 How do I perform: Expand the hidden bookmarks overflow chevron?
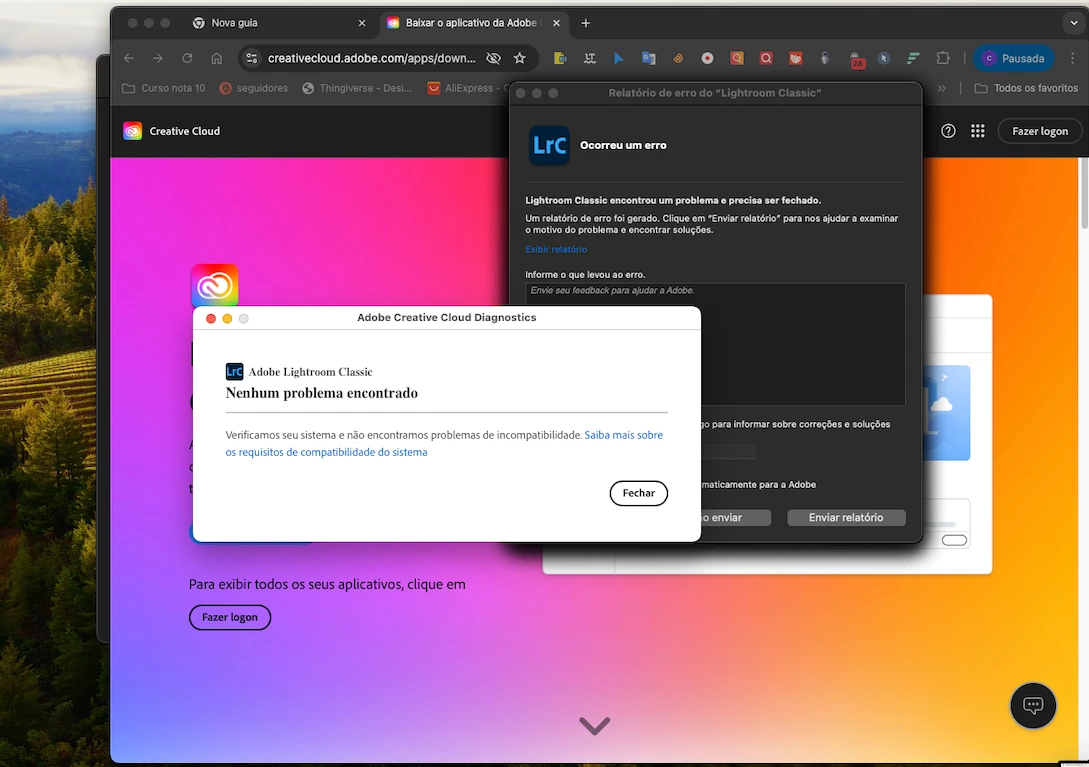[942, 88]
